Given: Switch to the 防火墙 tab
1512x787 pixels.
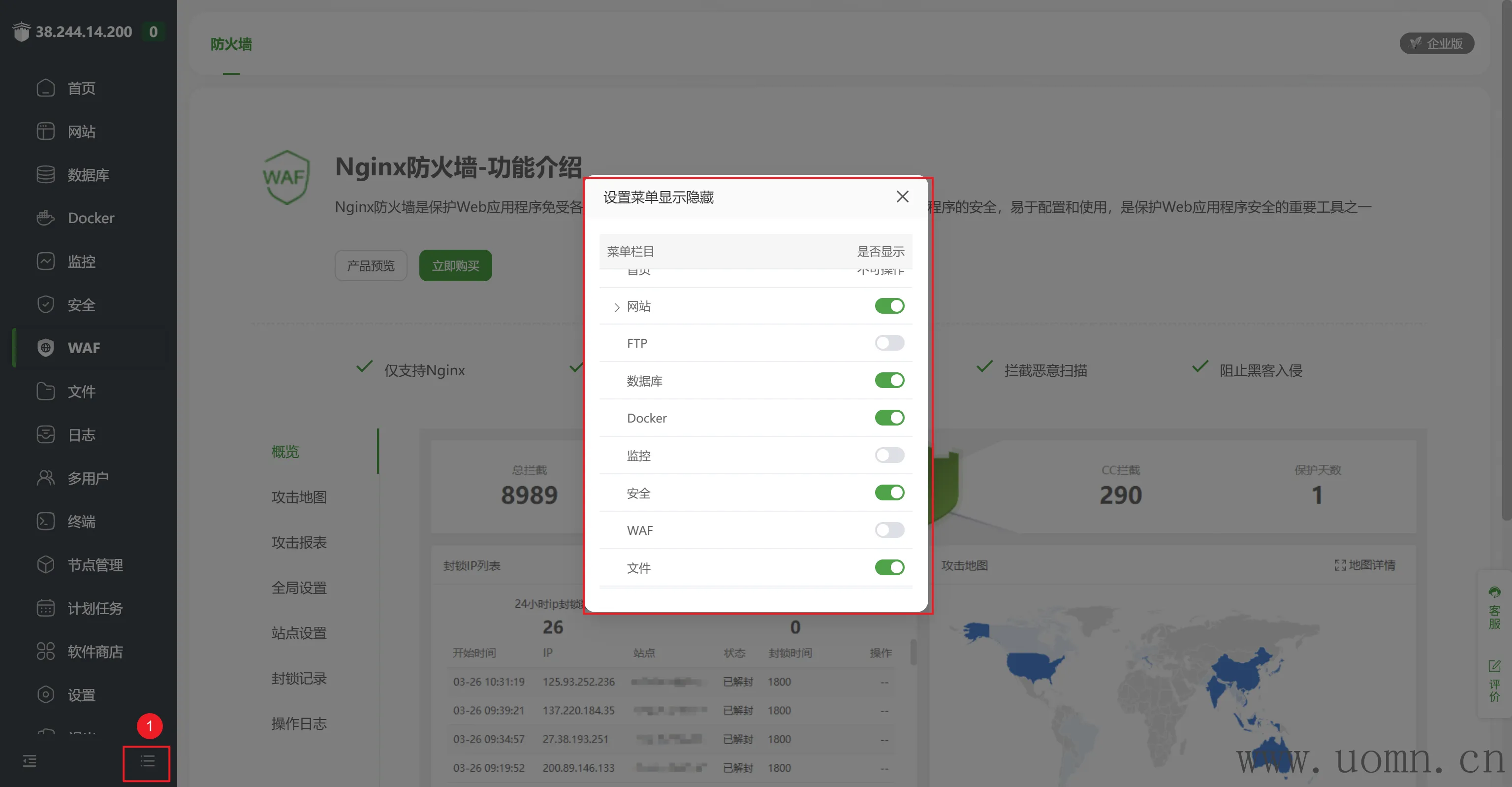Looking at the screenshot, I should pos(231,44).
